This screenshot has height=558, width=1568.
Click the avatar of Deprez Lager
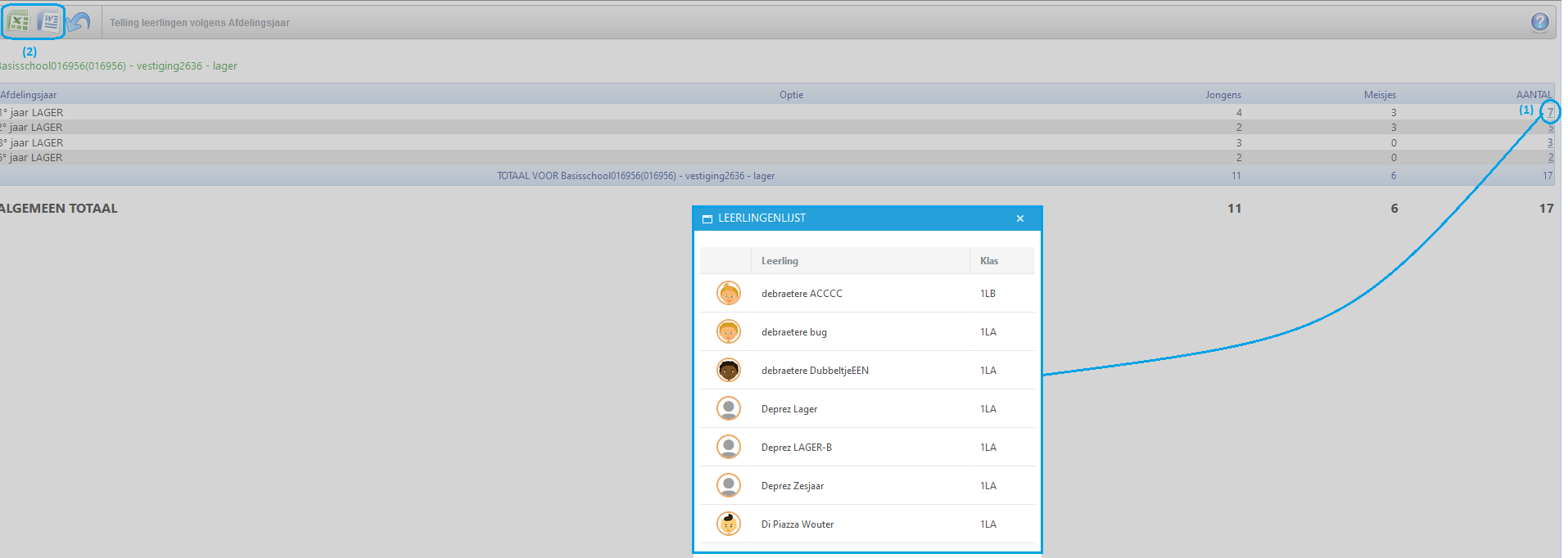tap(728, 408)
